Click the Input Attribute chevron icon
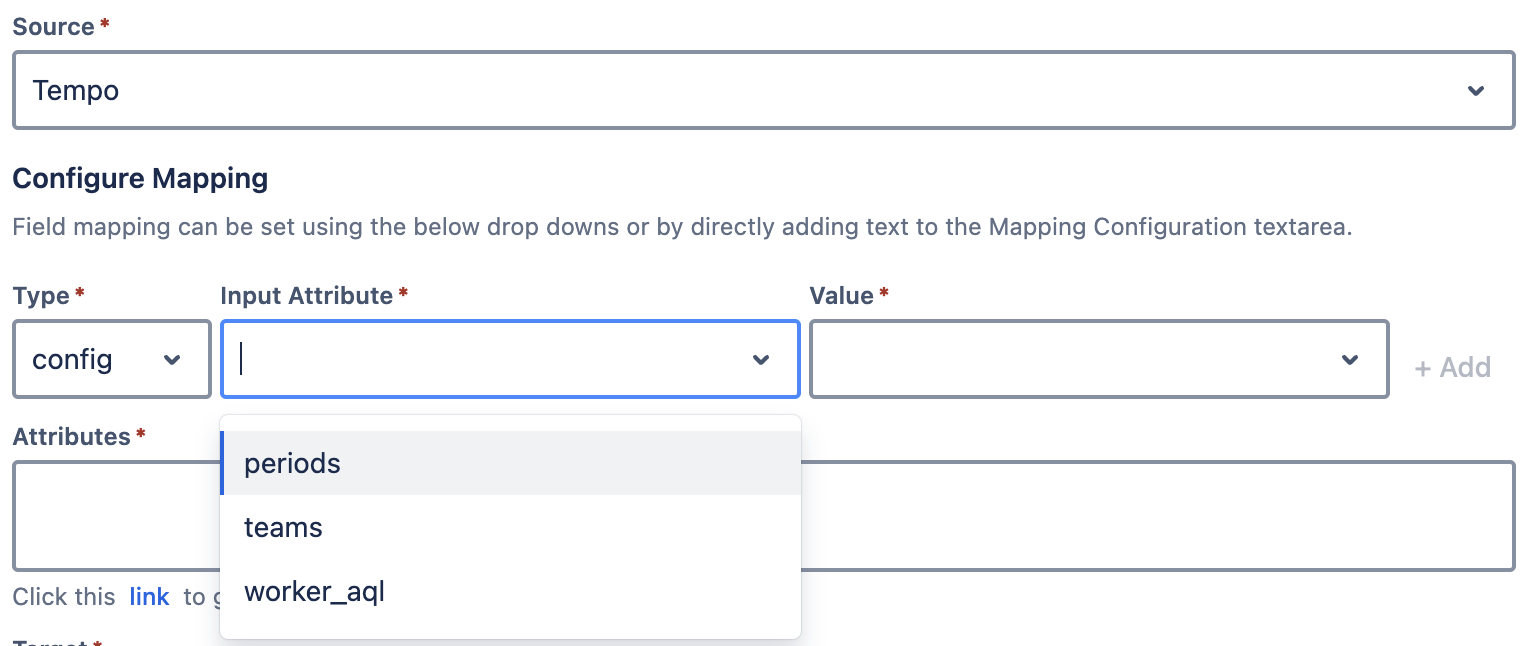The width and height of the screenshot is (1536, 646). (761, 359)
